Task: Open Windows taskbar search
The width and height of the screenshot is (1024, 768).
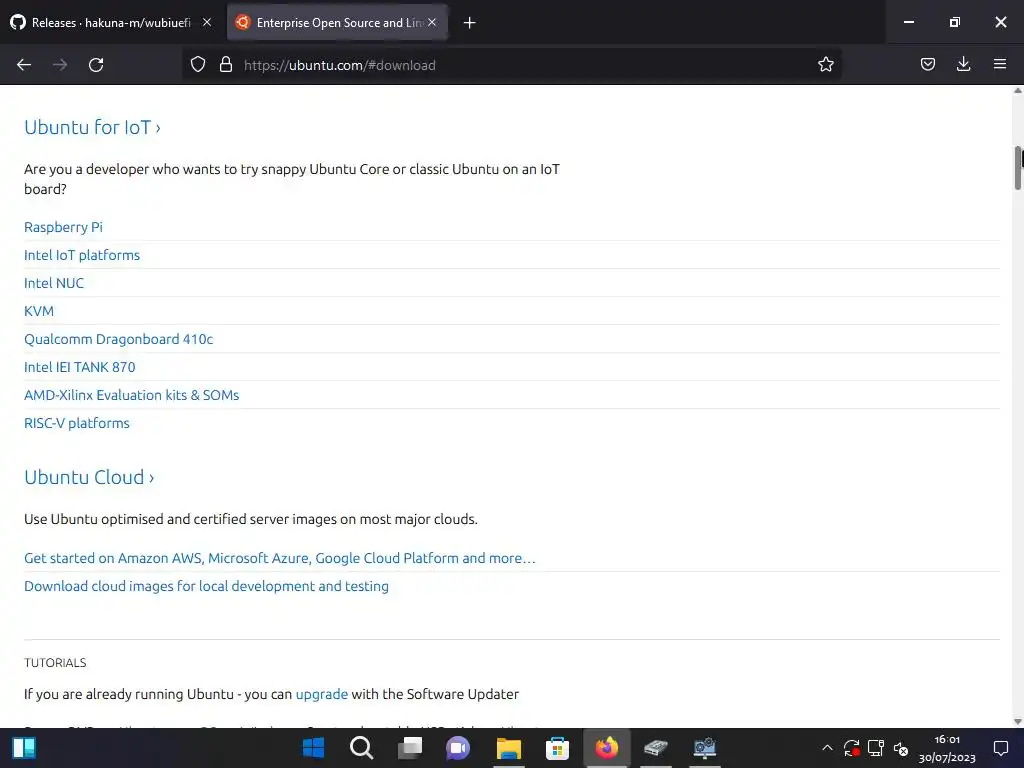Action: click(361, 748)
